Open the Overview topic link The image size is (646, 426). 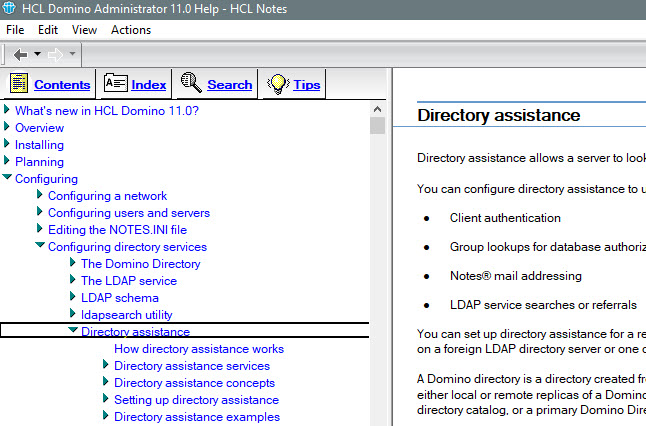click(40, 128)
